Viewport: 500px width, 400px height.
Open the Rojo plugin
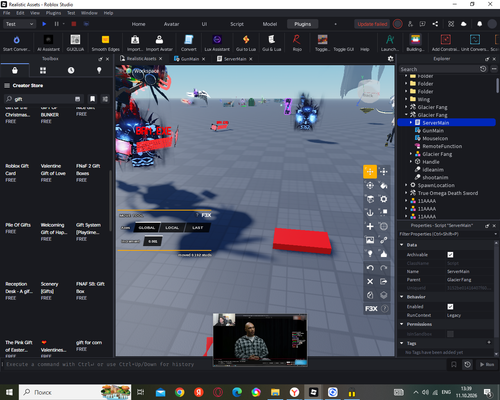coord(297,43)
